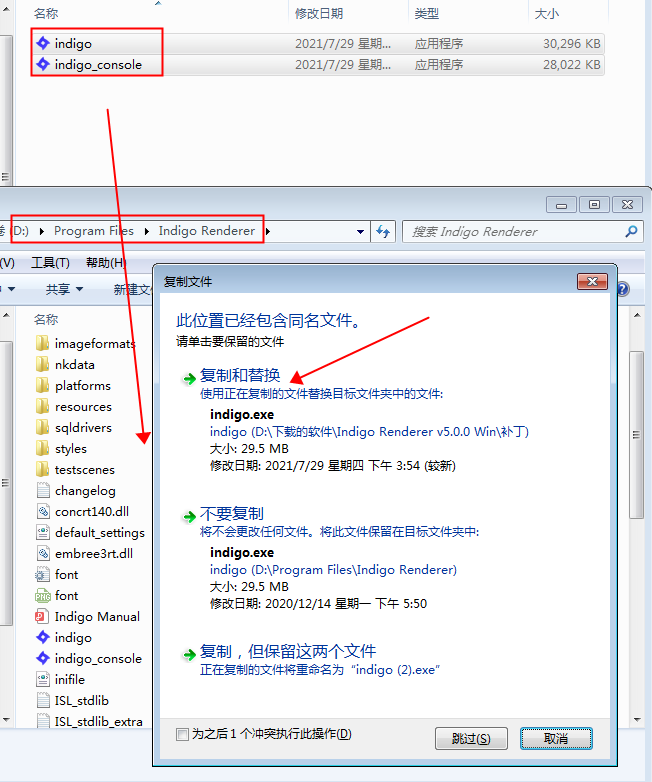The image size is (652, 782).
Task: Select the inifile file icon
Action: (43, 679)
